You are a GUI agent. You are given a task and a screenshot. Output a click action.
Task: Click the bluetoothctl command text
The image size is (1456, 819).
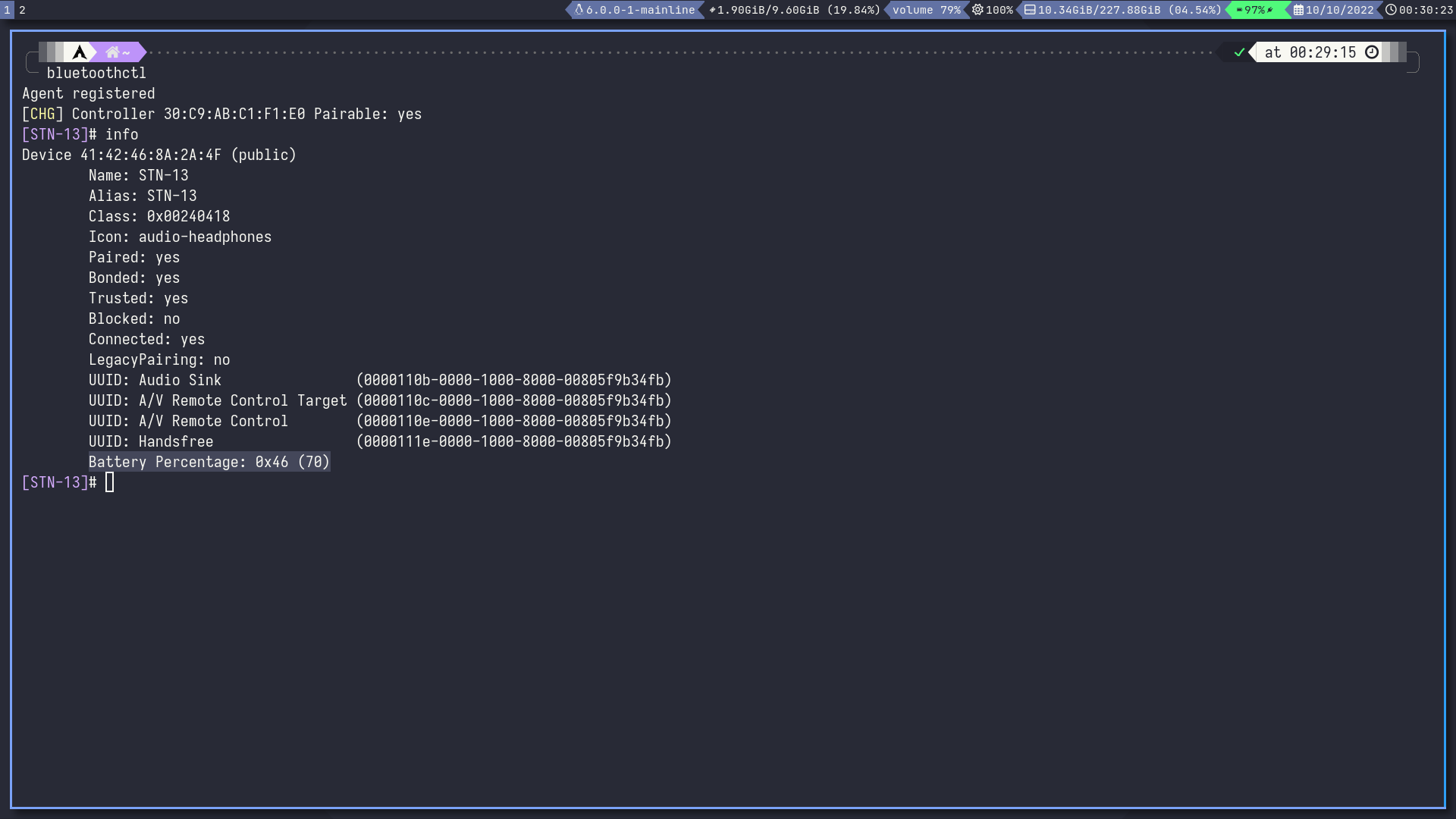96,73
